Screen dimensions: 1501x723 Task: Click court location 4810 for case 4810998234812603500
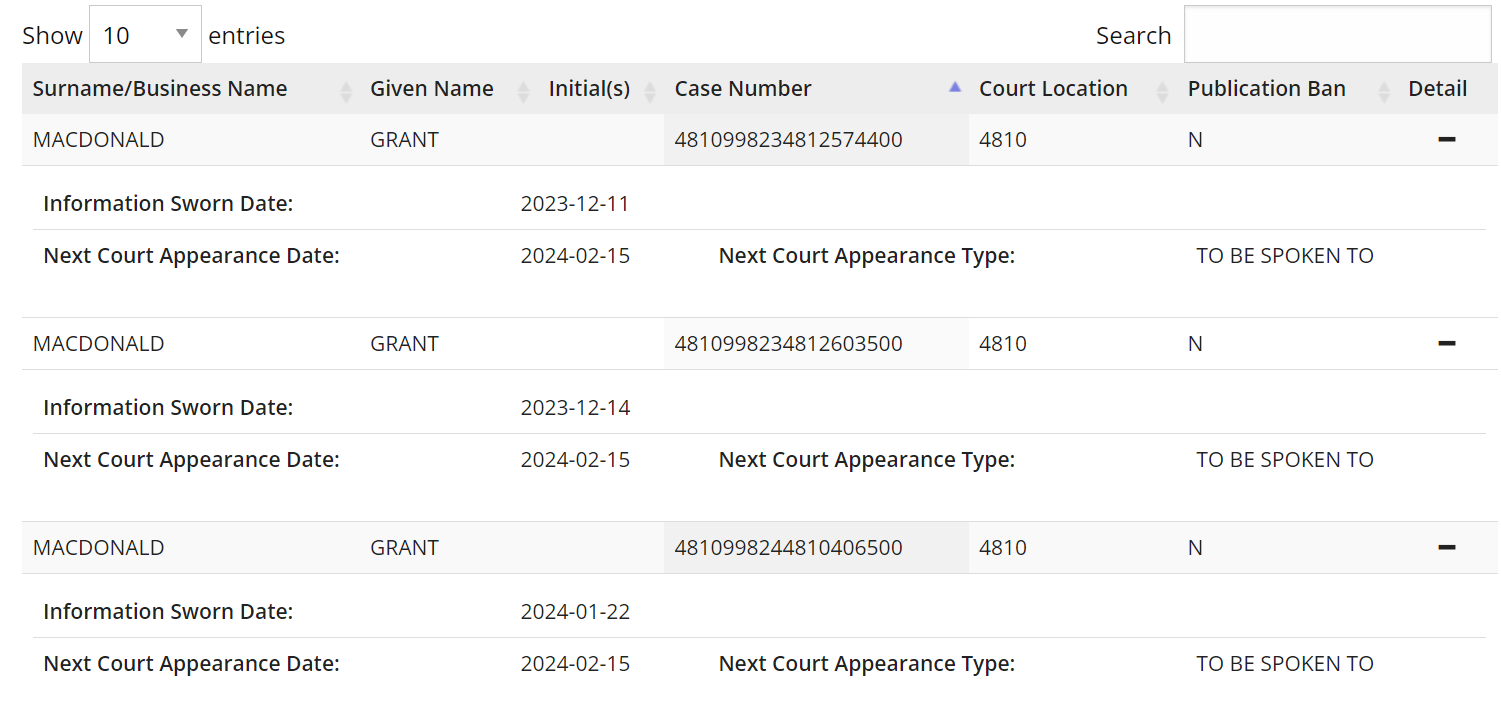(1003, 344)
